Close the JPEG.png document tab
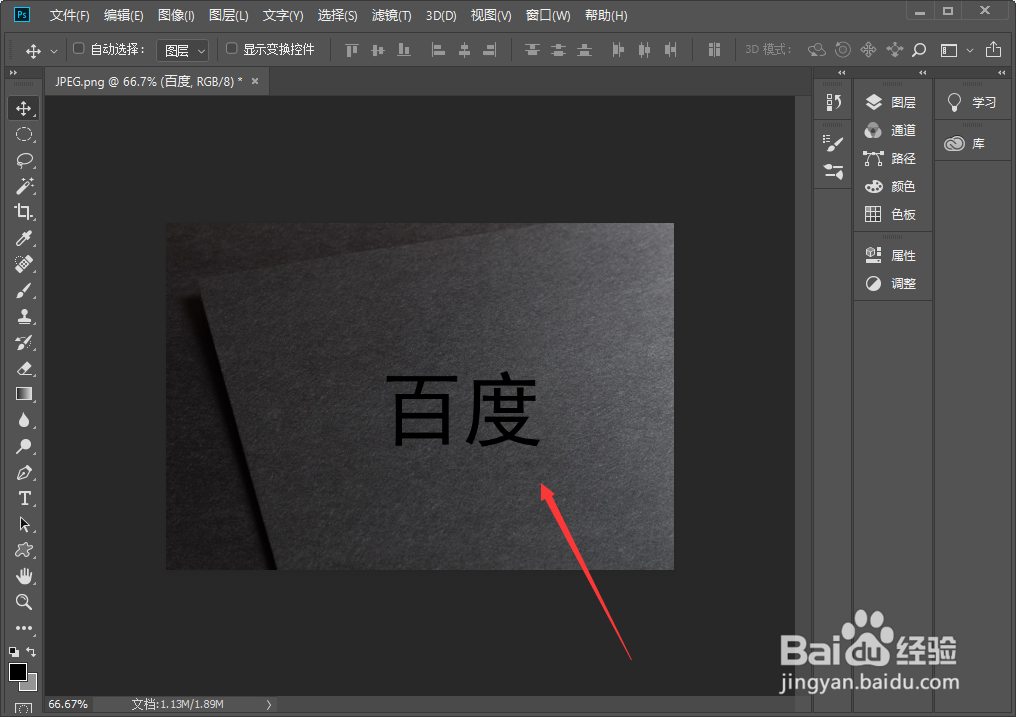Viewport: 1016px width, 717px height. 255,81
